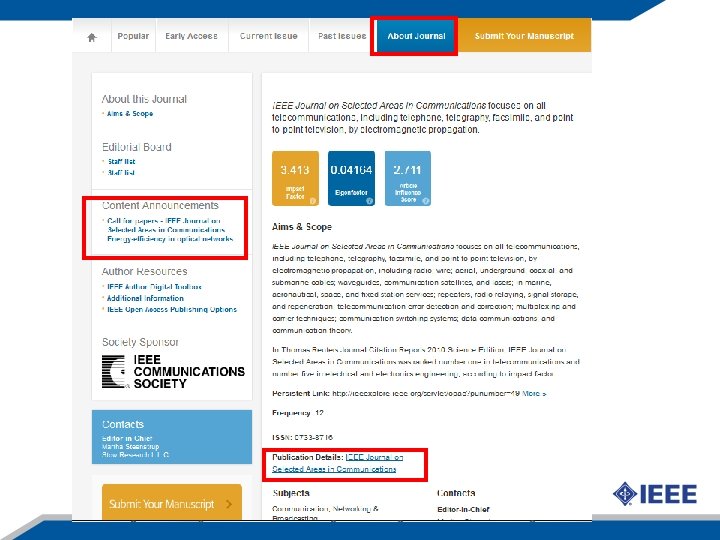Click the IEEE logo on the slide
This screenshot has width=720, height=540.
655,494
